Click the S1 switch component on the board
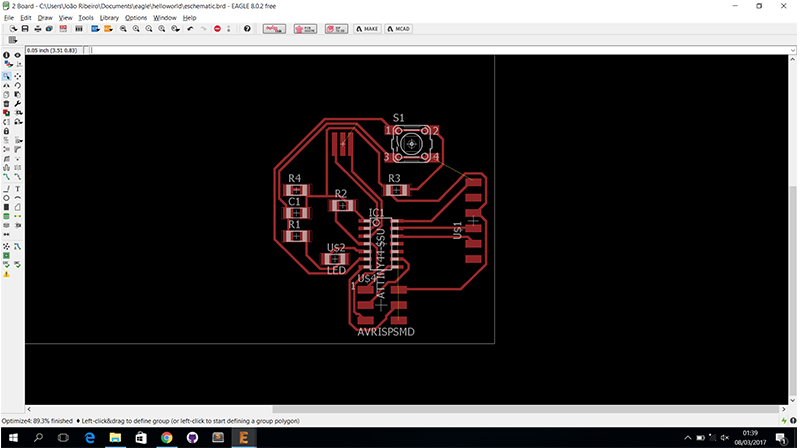Image resolution: width=800 pixels, height=448 pixels. [412, 144]
